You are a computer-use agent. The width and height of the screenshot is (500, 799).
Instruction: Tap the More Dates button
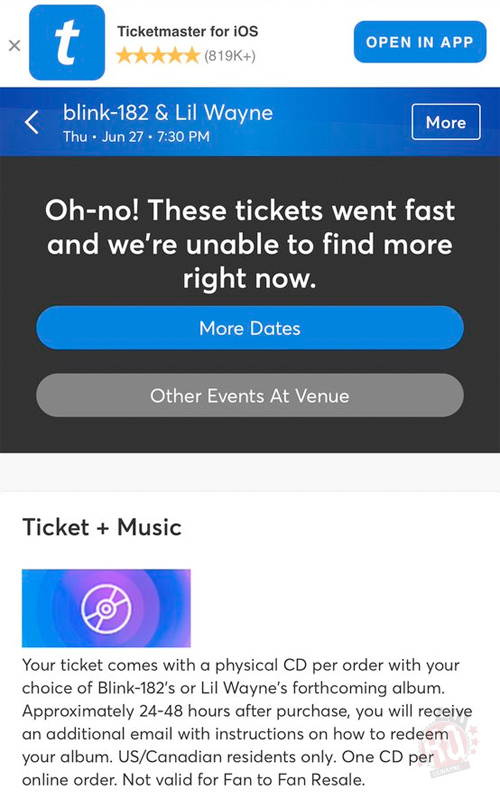250,328
